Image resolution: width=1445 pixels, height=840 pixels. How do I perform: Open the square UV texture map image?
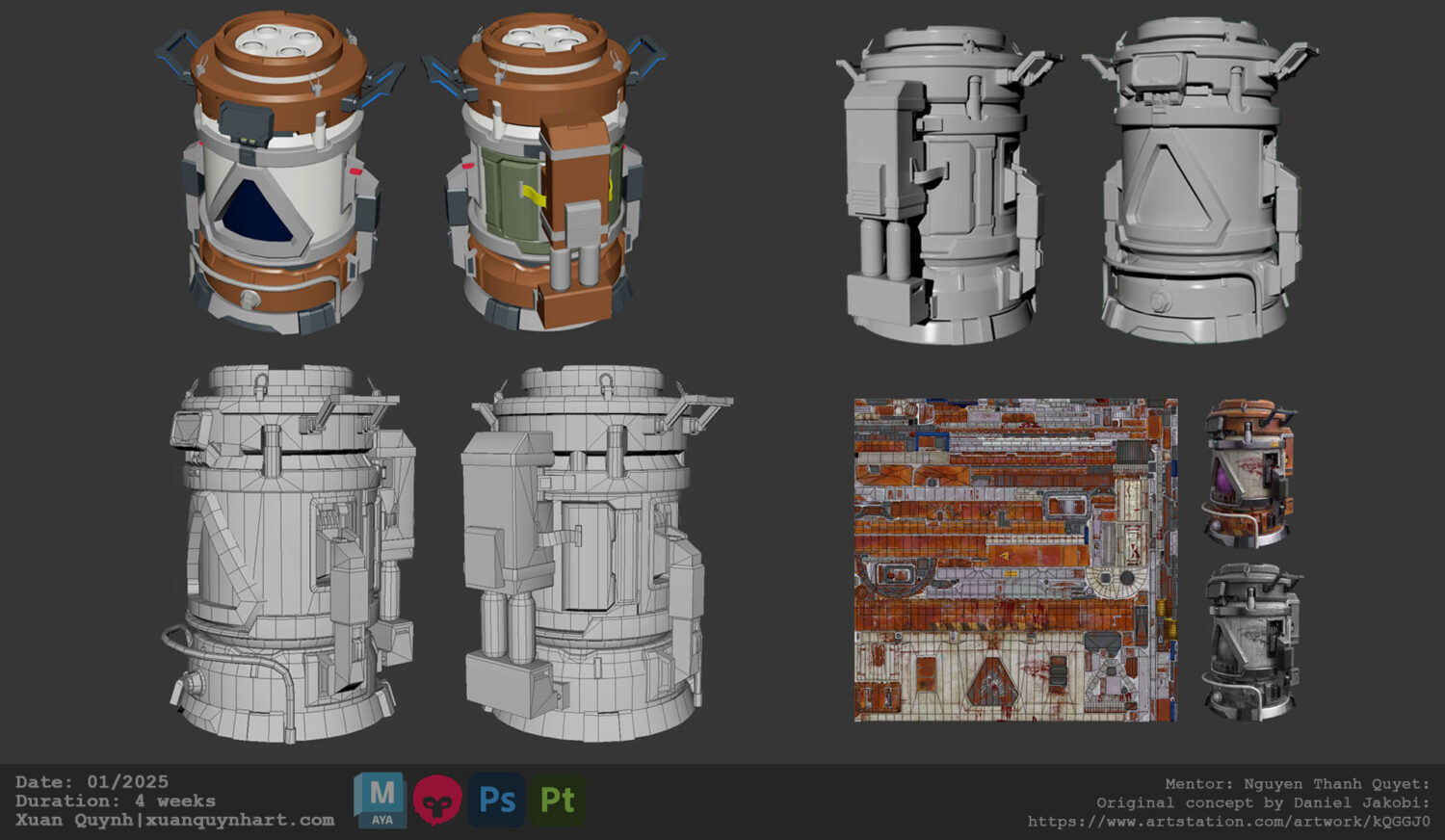pyautogui.click(x=1015, y=560)
